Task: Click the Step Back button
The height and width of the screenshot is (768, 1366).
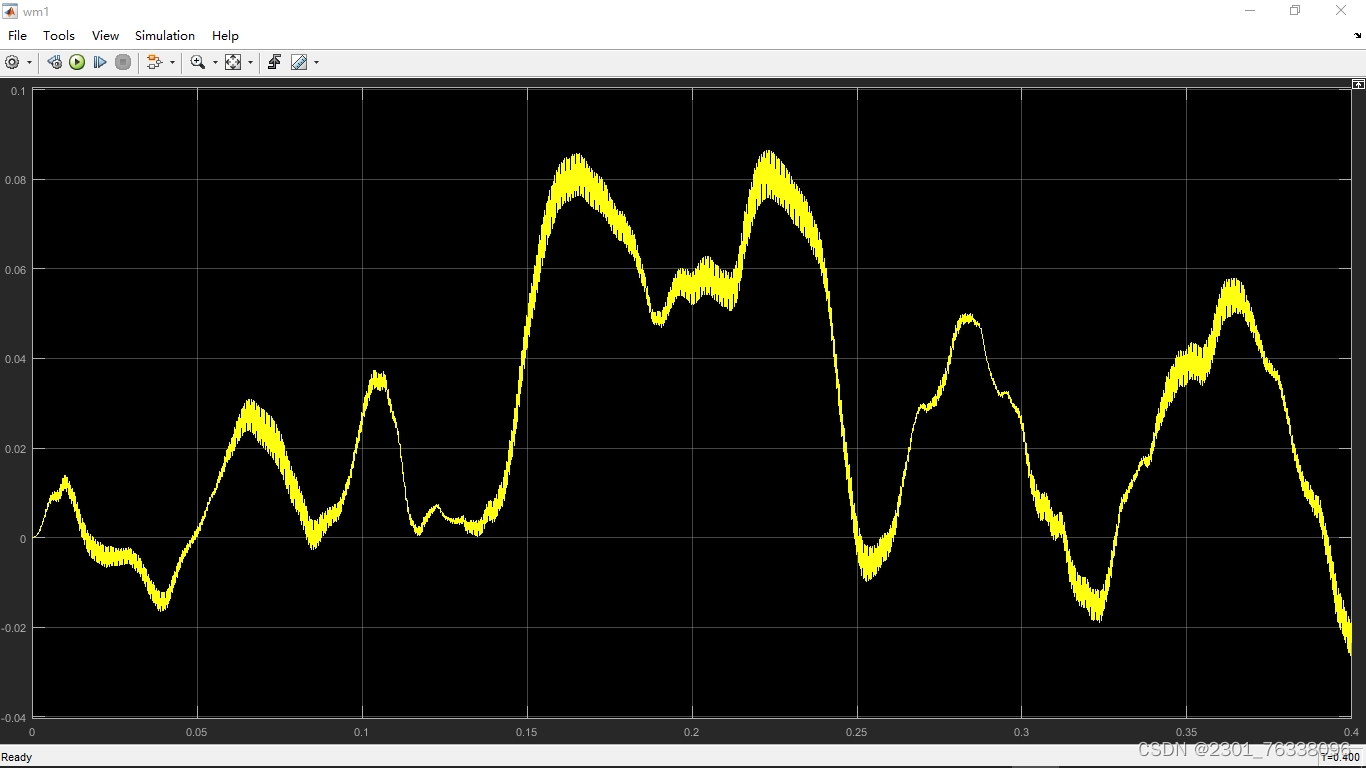Action: (x=54, y=62)
